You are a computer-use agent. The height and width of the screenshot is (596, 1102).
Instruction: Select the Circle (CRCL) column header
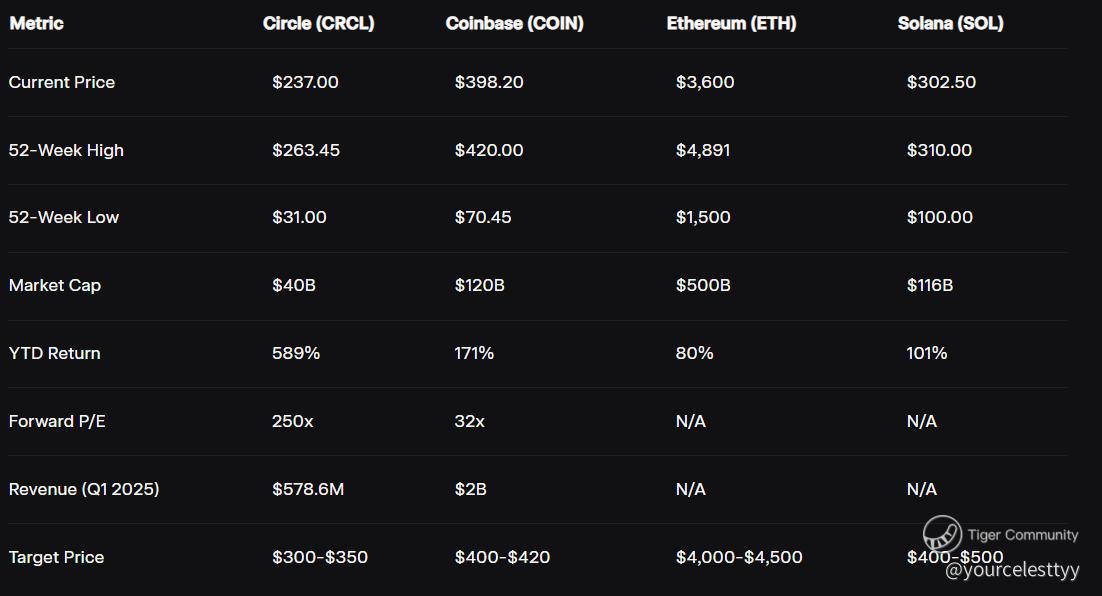(318, 24)
